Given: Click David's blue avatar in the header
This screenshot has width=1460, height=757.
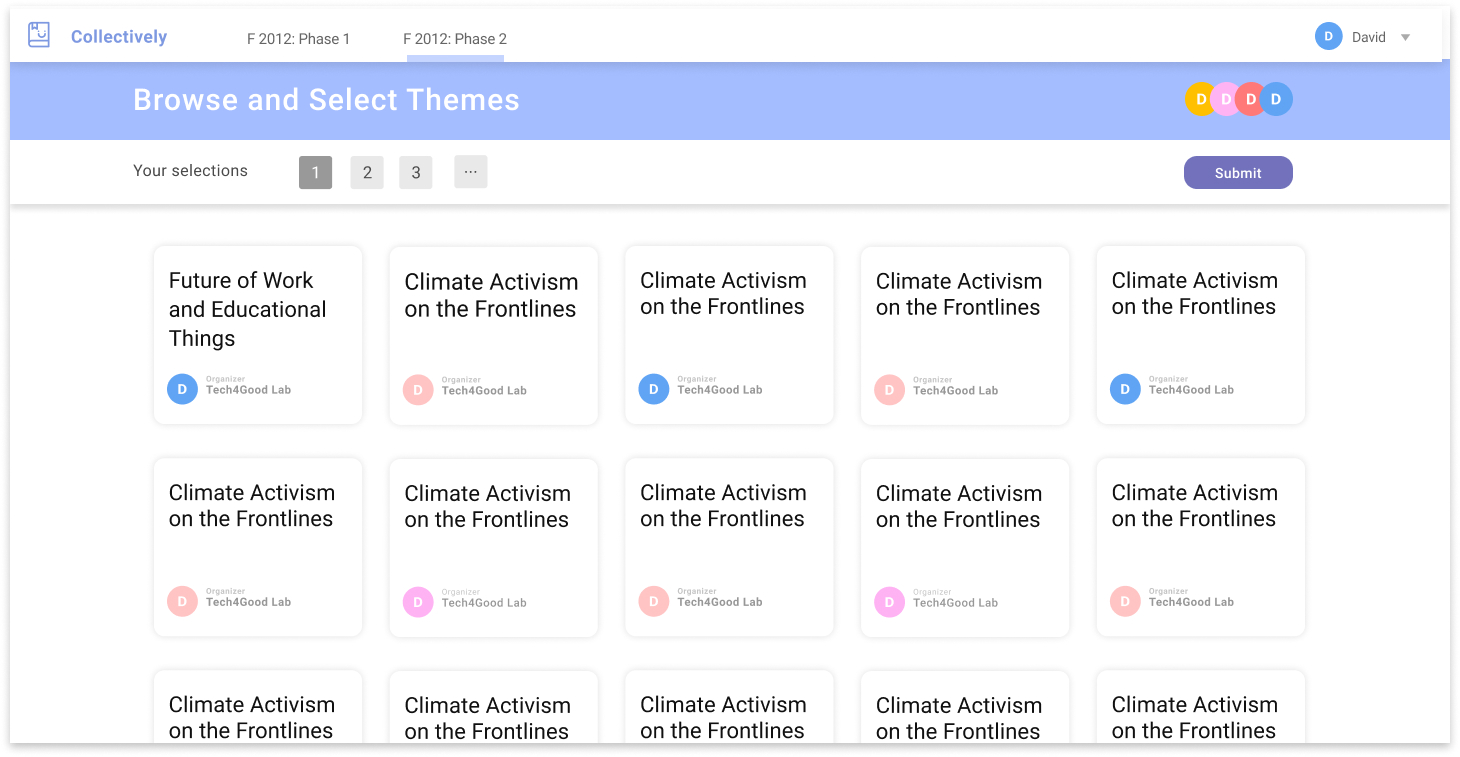Looking at the screenshot, I should [x=1328, y=37].
